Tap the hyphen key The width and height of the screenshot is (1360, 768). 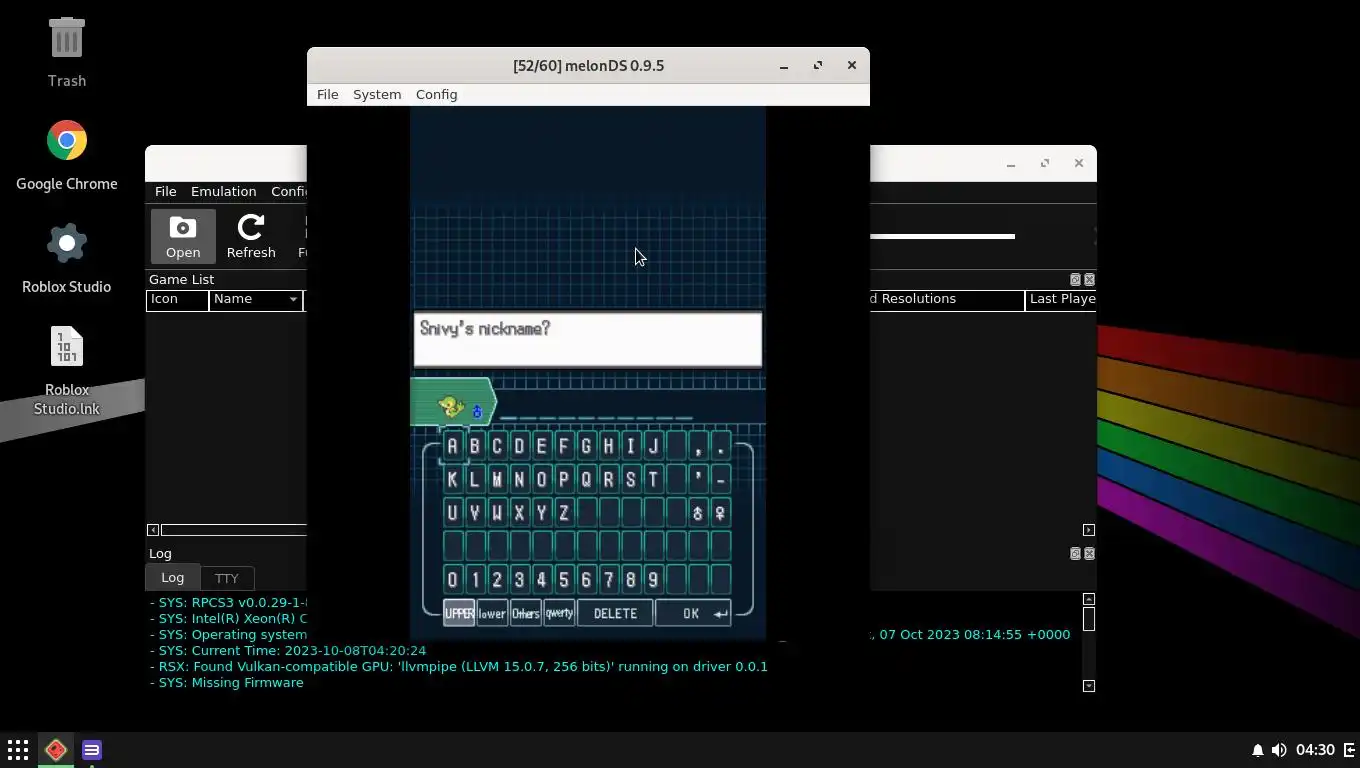point(720,479)
